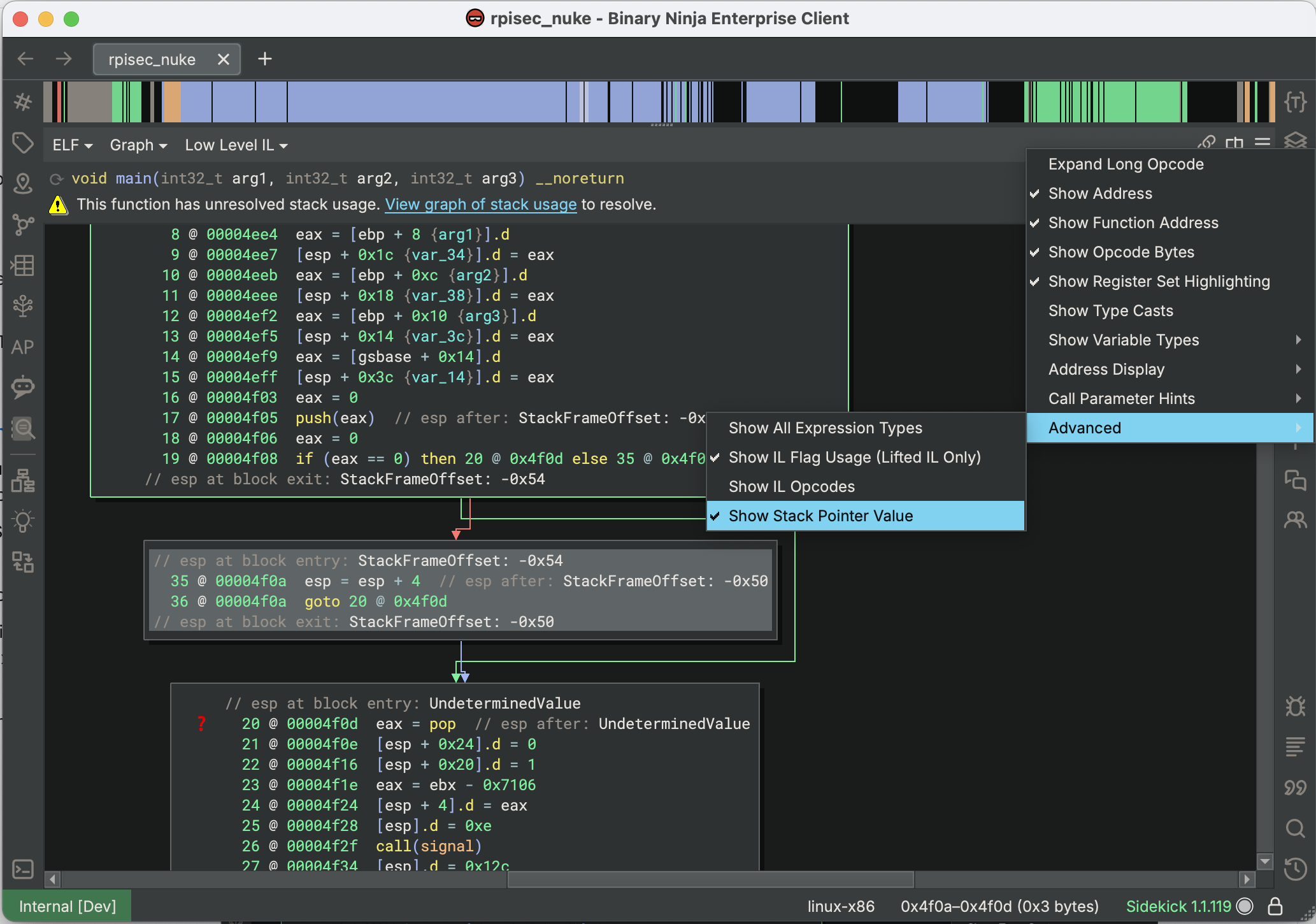Disable Show Stack Pointer Value
Screen dimensions: 1316x924
click(866, 516)
